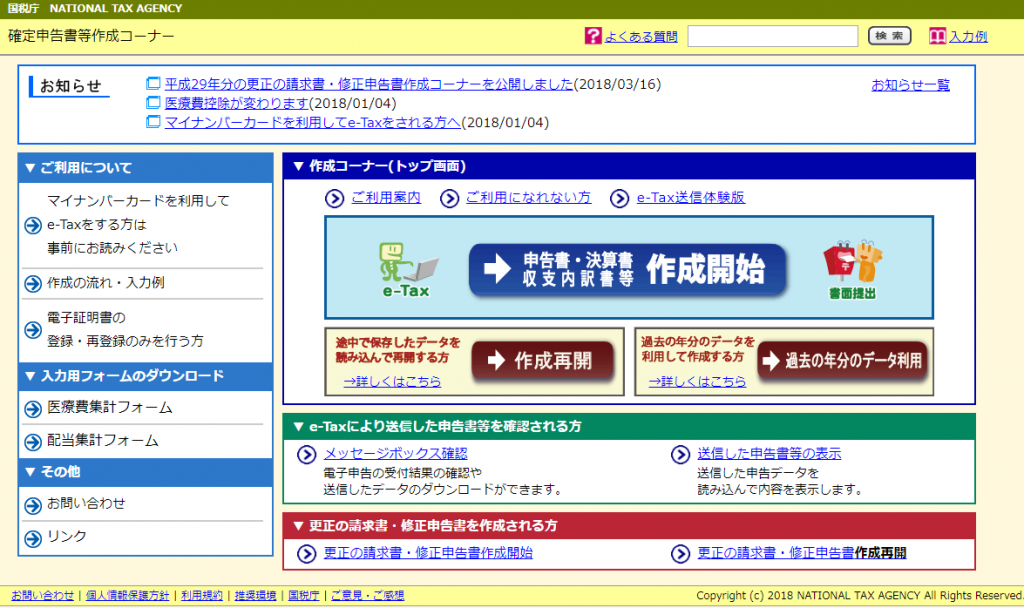
Task: Click the 書面提出 mailbox mascot icon
Action: tap(853, 264)
